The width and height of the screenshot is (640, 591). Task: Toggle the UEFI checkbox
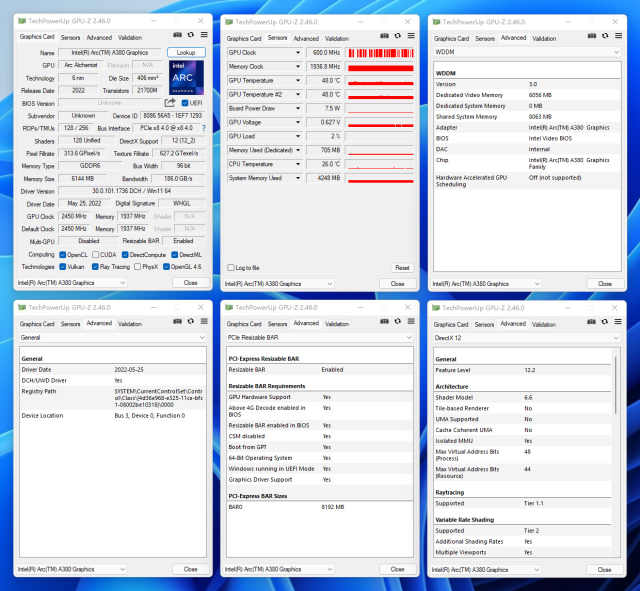coord(184,102)
